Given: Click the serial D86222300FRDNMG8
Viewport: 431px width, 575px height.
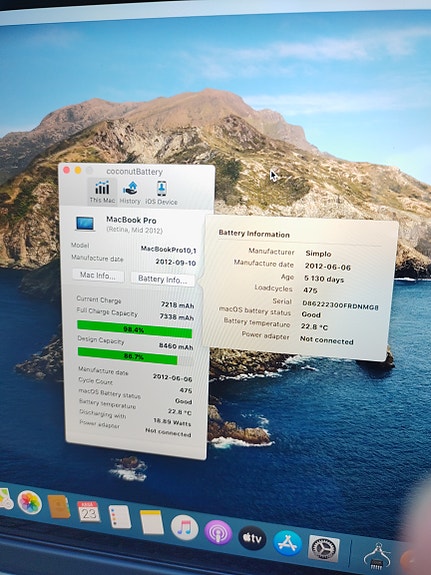Looking at the screenshot, I should point(340,305).
